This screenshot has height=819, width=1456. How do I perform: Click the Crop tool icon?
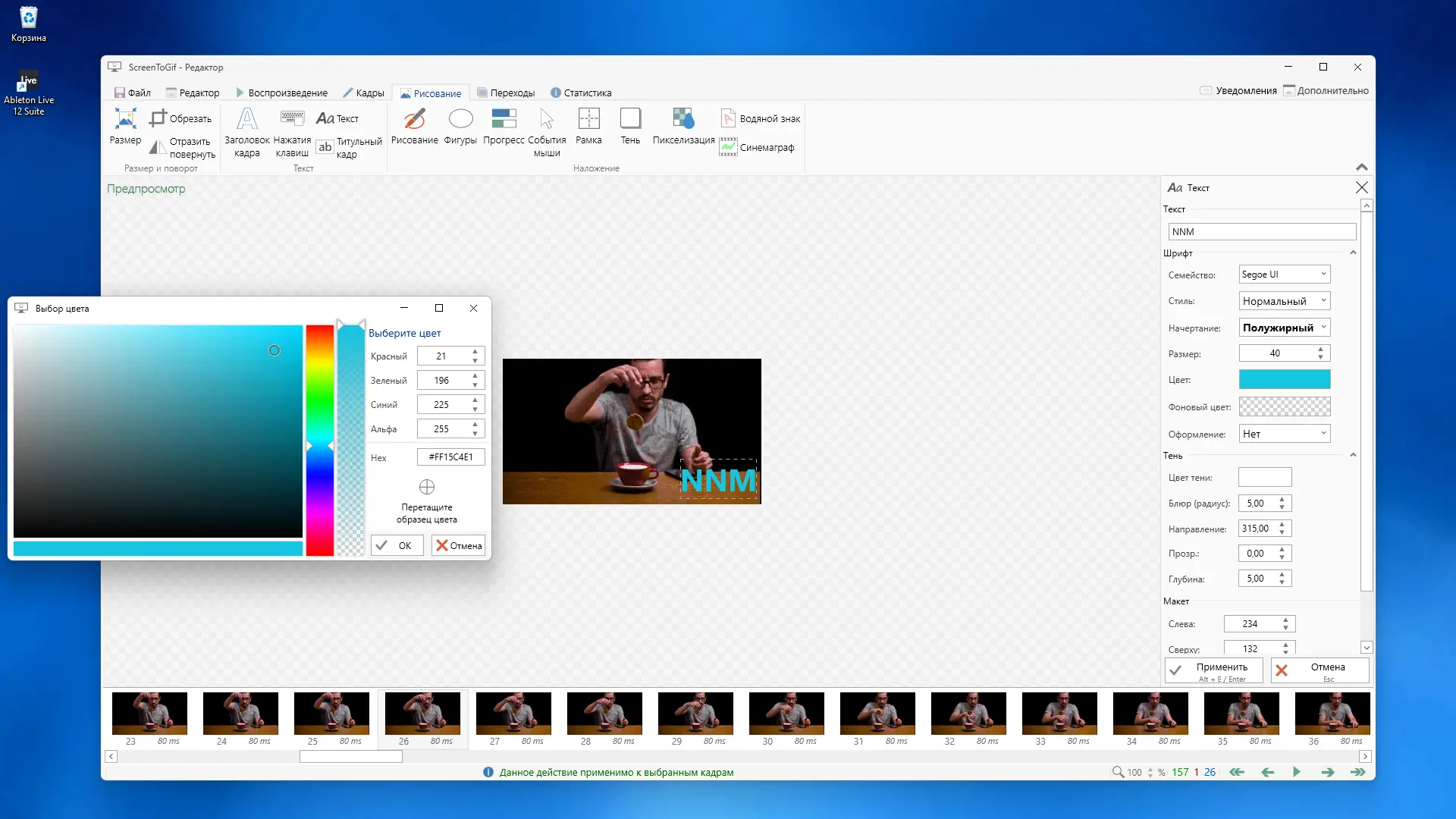coord(158,118)
